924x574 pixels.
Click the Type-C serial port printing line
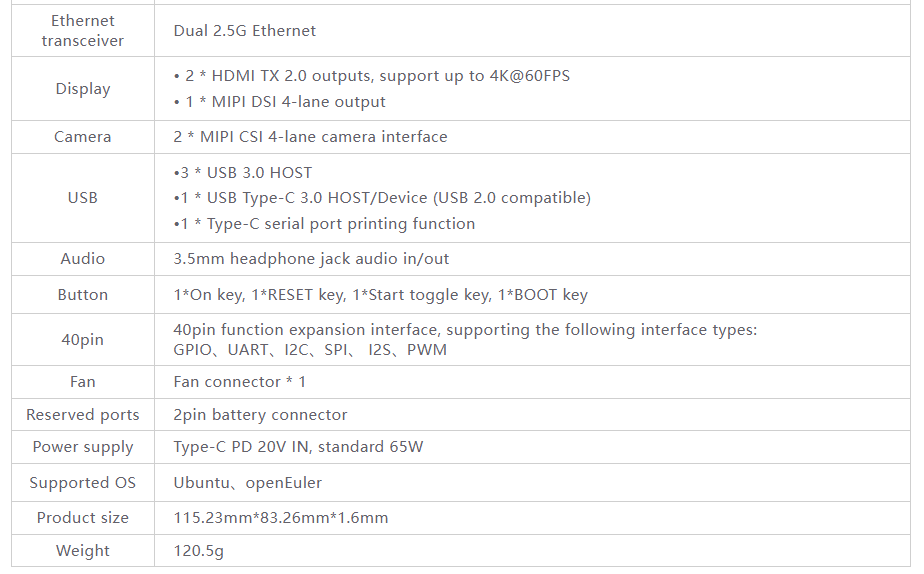tap(324, 224)
